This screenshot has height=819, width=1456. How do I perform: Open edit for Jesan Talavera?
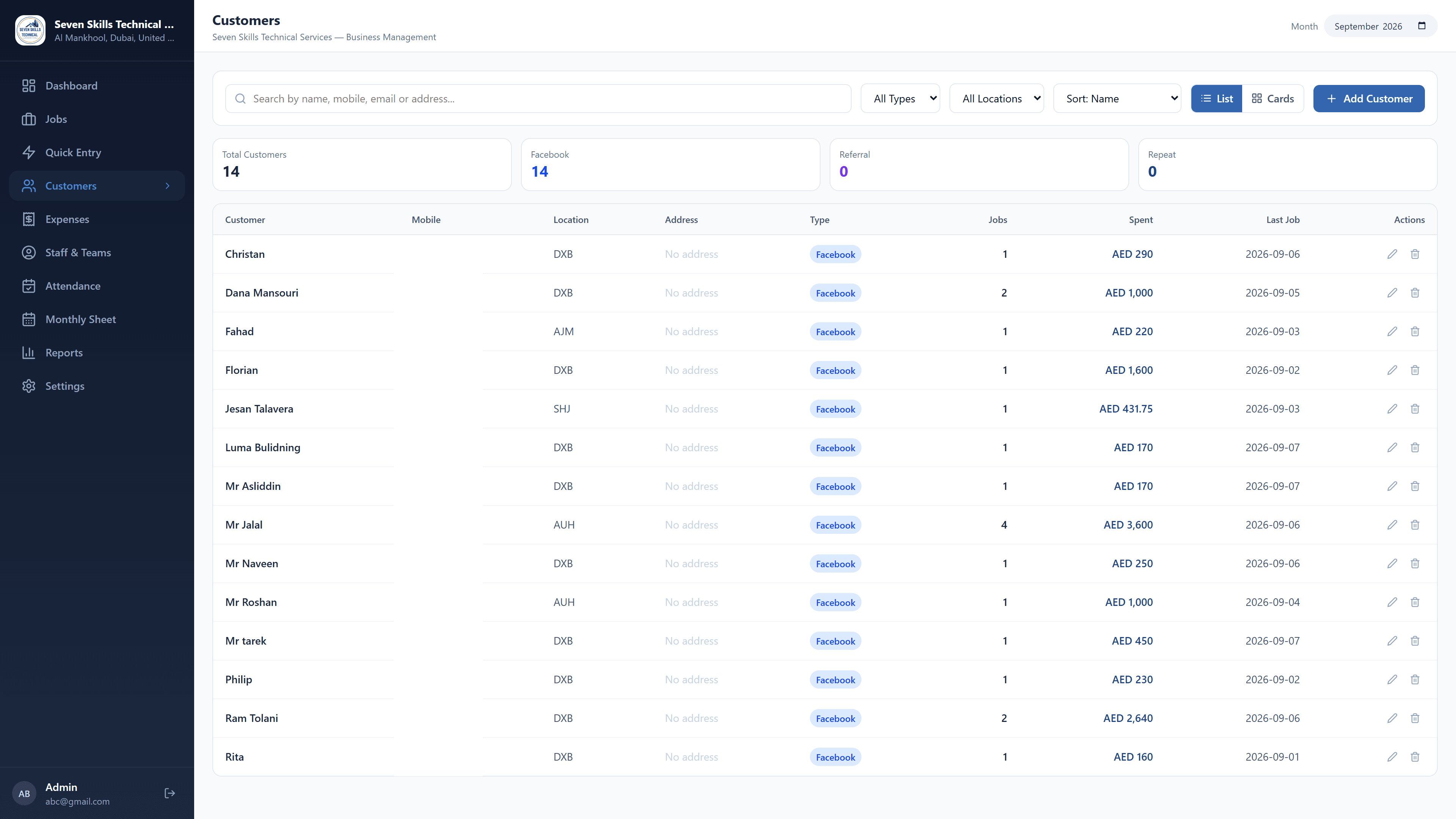pyautogui.click(x=1392, y=409)
